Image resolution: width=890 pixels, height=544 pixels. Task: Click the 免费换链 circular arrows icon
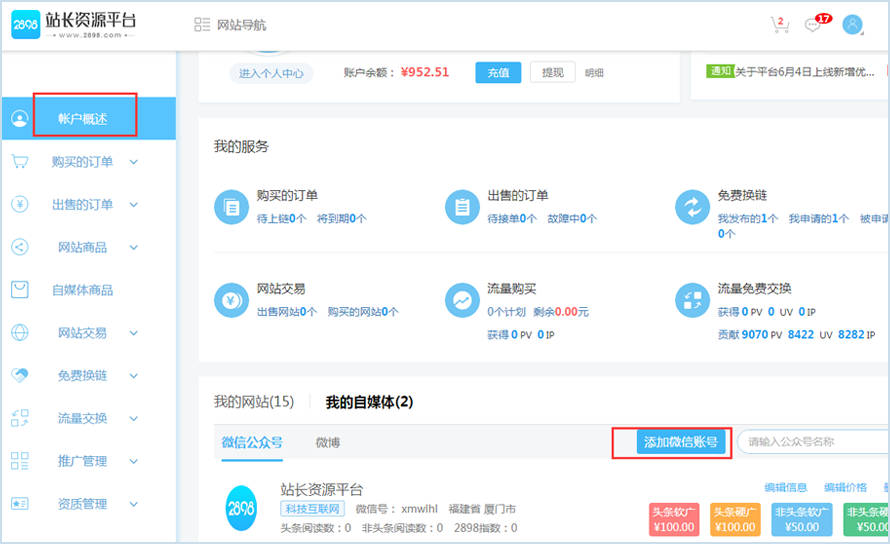click(691, 207)
